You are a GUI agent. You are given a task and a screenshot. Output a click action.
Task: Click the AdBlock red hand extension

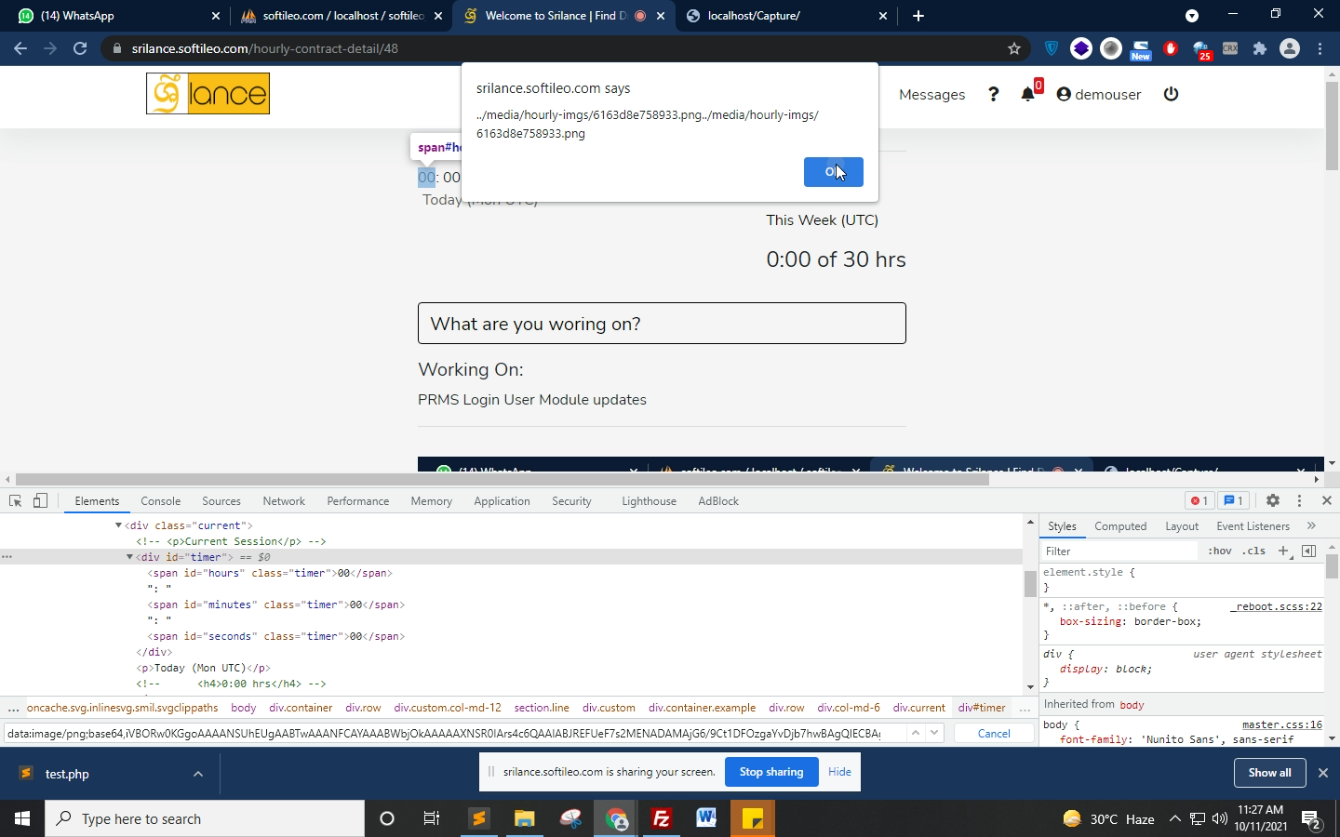(x=1170, y=48)
